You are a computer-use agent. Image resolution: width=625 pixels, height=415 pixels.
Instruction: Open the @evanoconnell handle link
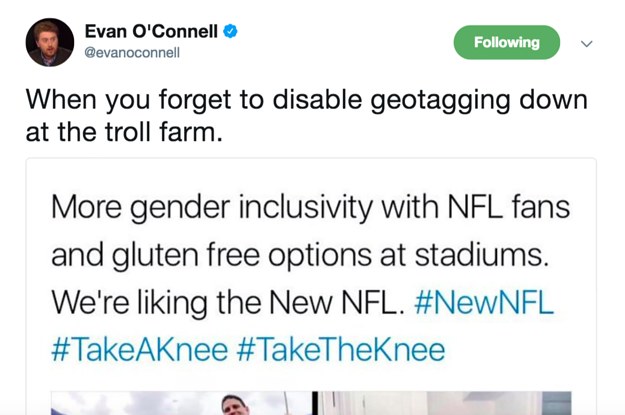pyautogui.click(x=131, y=53)
